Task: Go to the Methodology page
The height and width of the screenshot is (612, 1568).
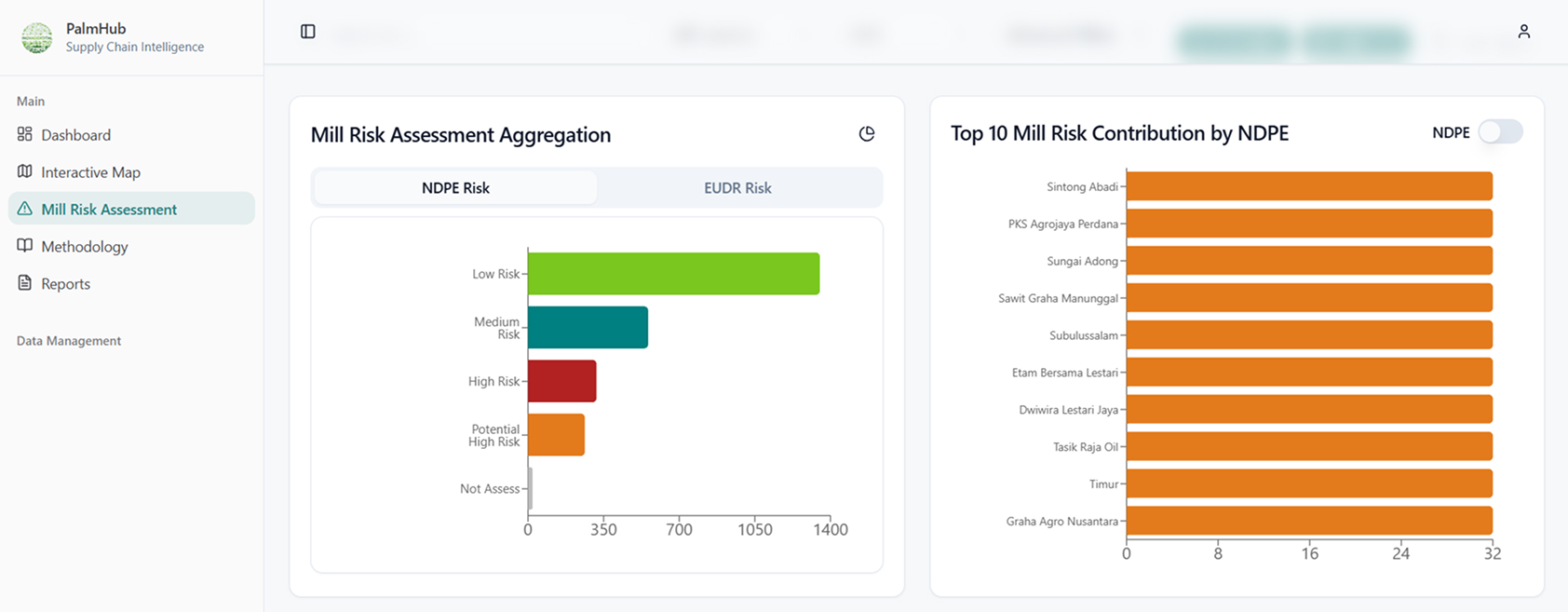Action: tap(85, 247)
